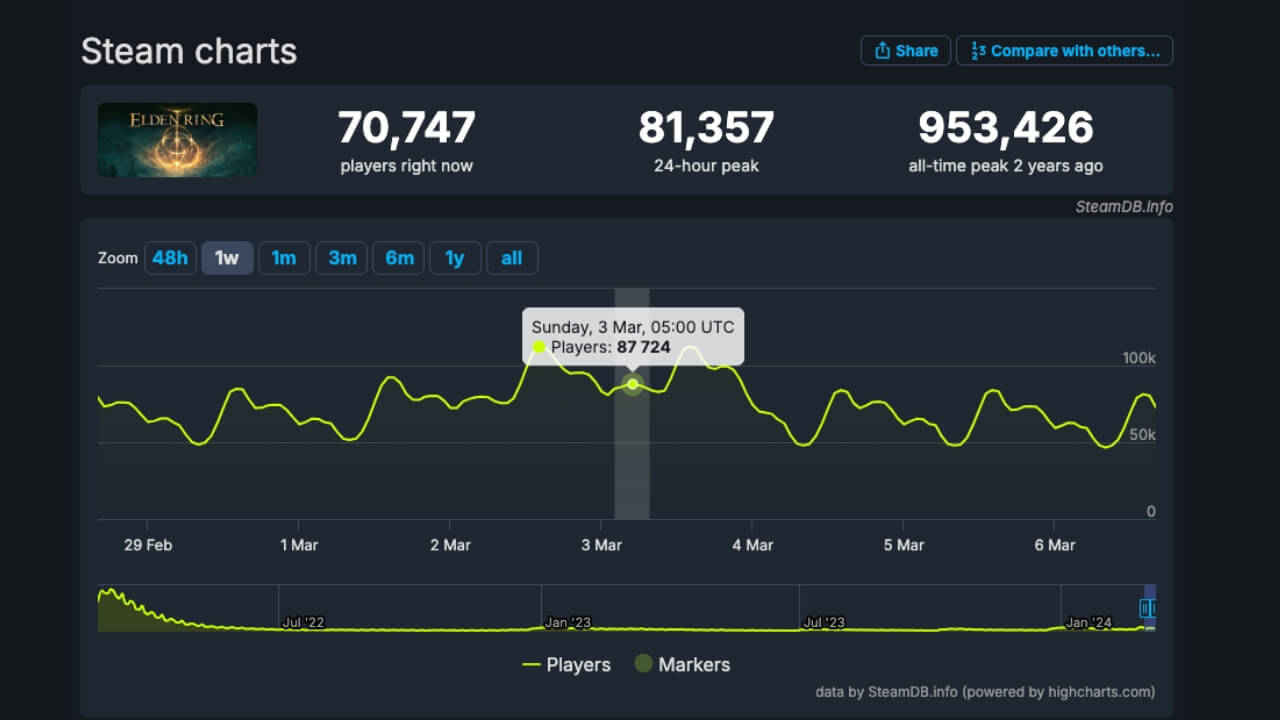Click the numbered-list icon before Compare with others

[977, 50]
